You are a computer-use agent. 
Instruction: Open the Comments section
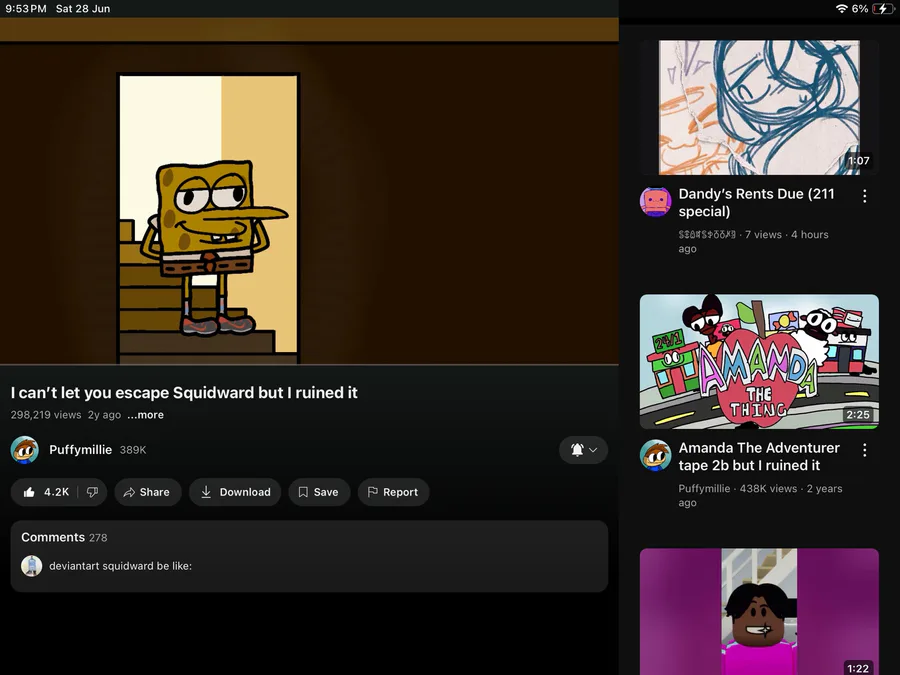pos(309,556)
